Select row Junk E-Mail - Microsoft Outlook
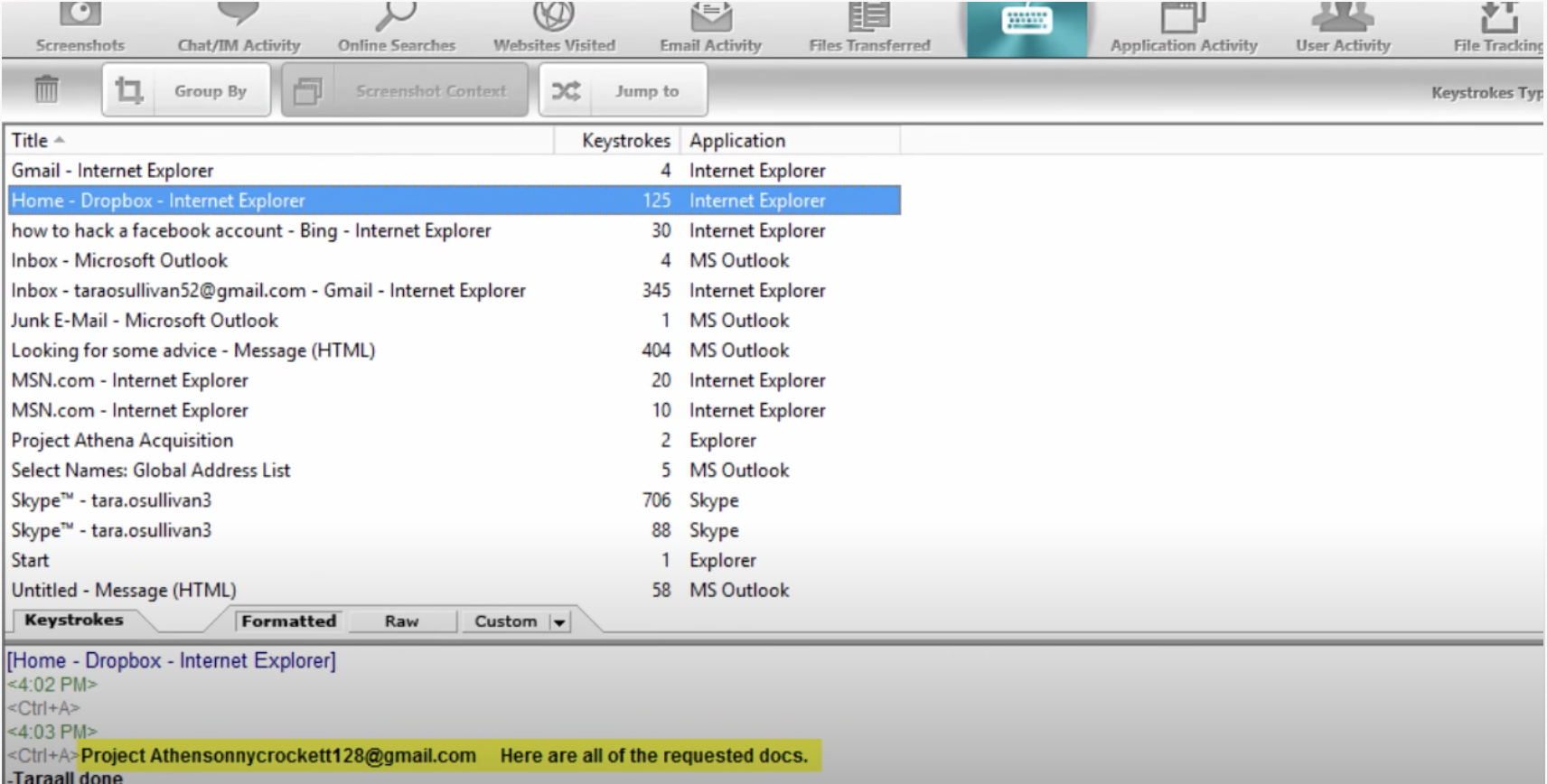Image resolution: width=1547 pixels, height=784 pixels. [454, 320]
